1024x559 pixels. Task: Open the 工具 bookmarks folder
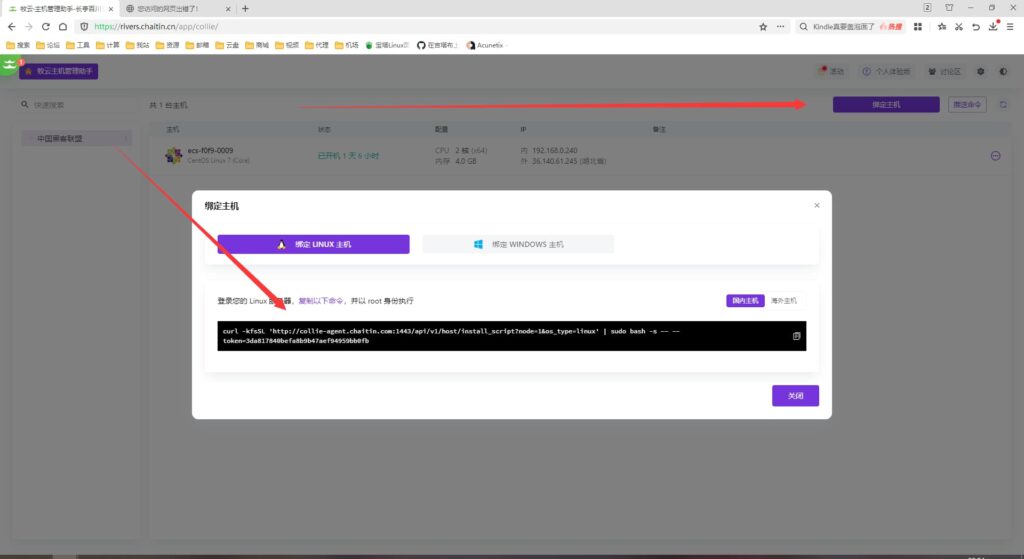pyautogui.click(x=78, y=45)
